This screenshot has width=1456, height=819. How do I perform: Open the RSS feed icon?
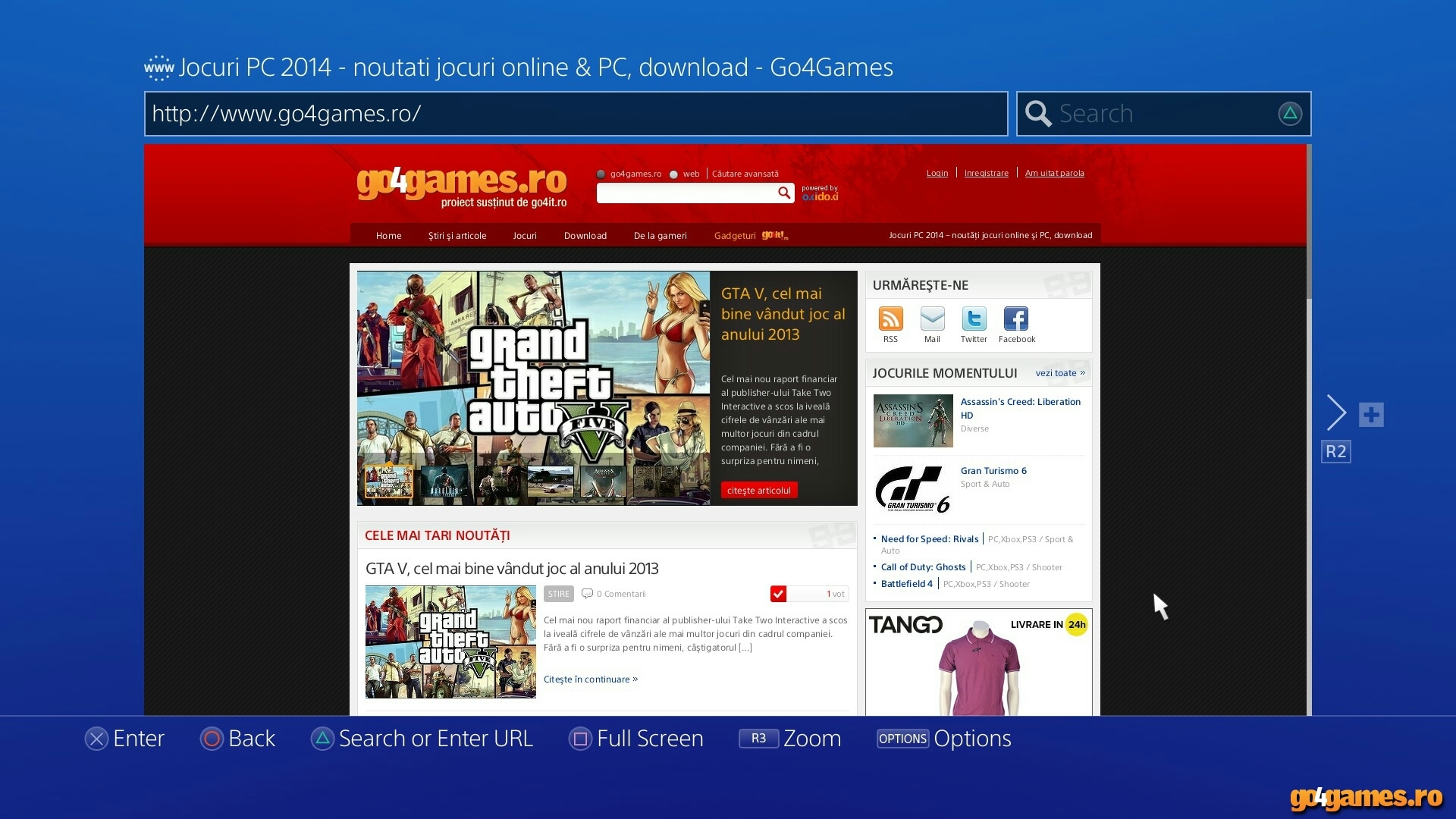click(890, 318)
